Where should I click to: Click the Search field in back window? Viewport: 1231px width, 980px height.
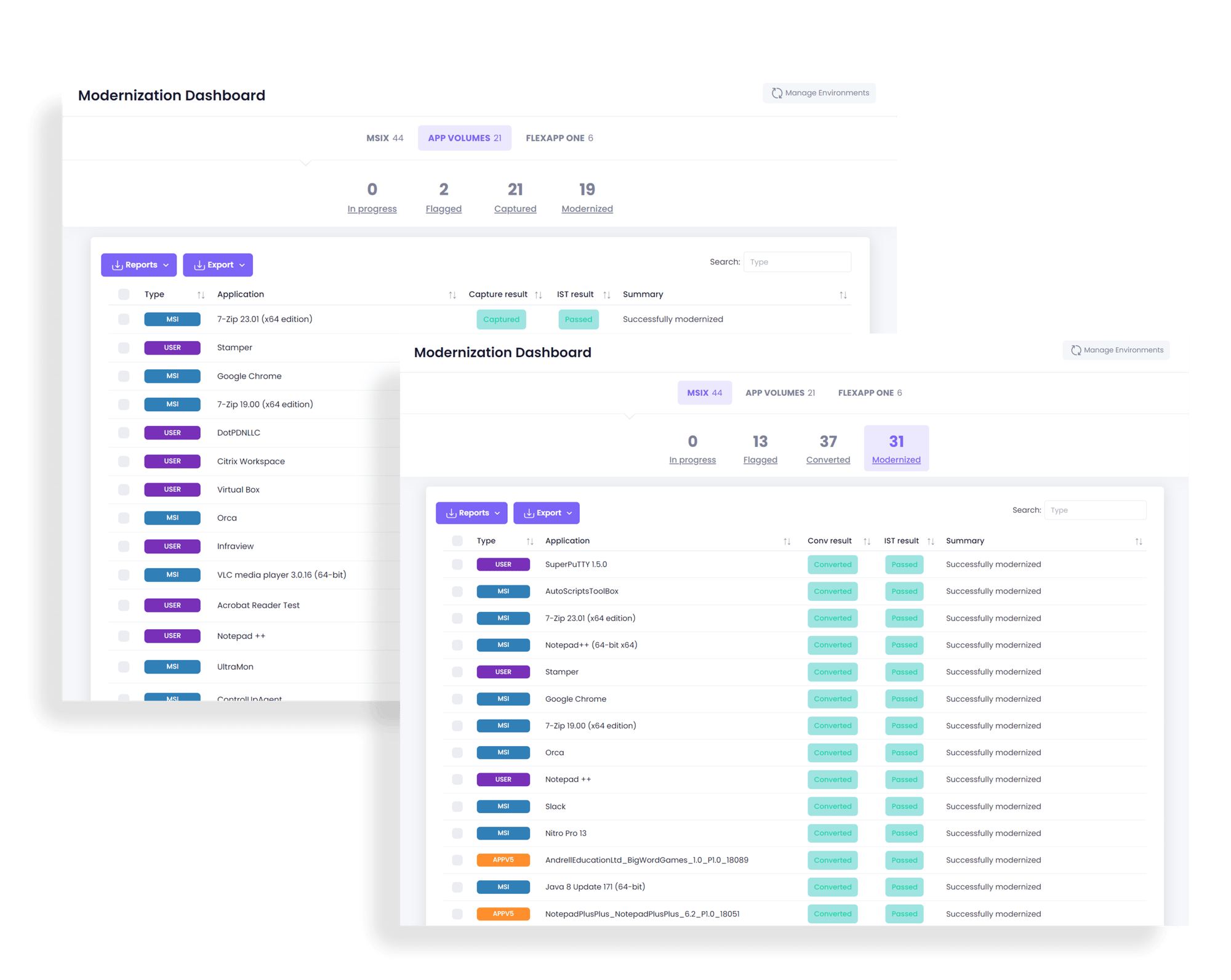coord(797,262)
